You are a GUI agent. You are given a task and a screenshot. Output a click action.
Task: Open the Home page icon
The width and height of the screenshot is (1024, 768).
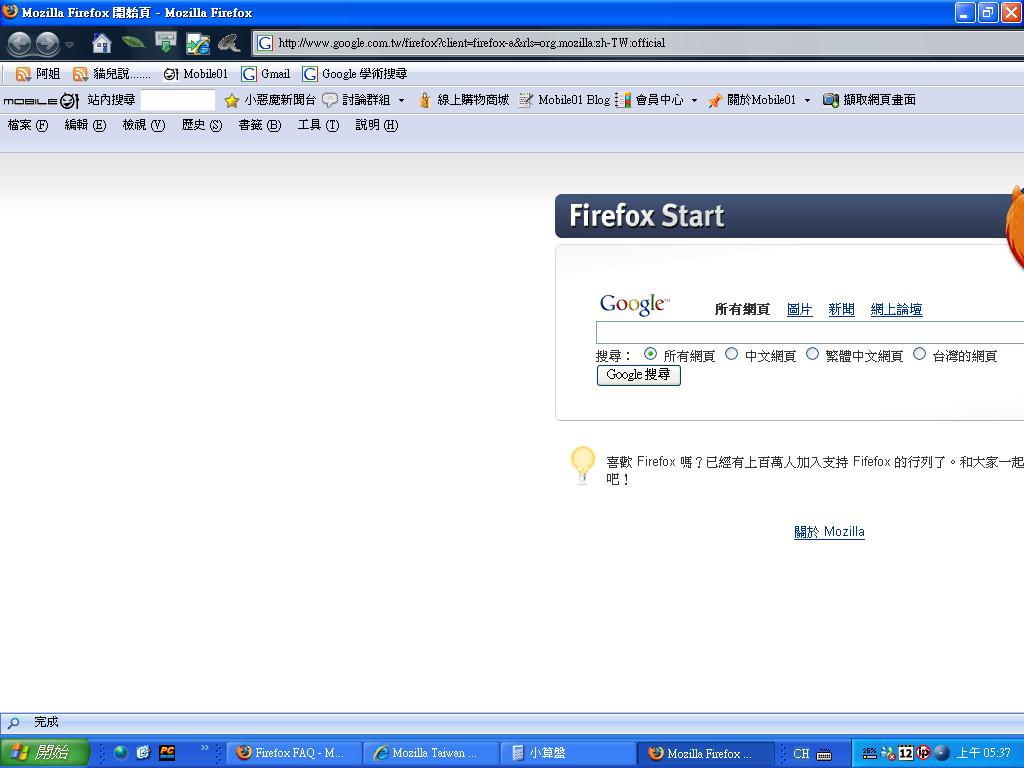101,43
